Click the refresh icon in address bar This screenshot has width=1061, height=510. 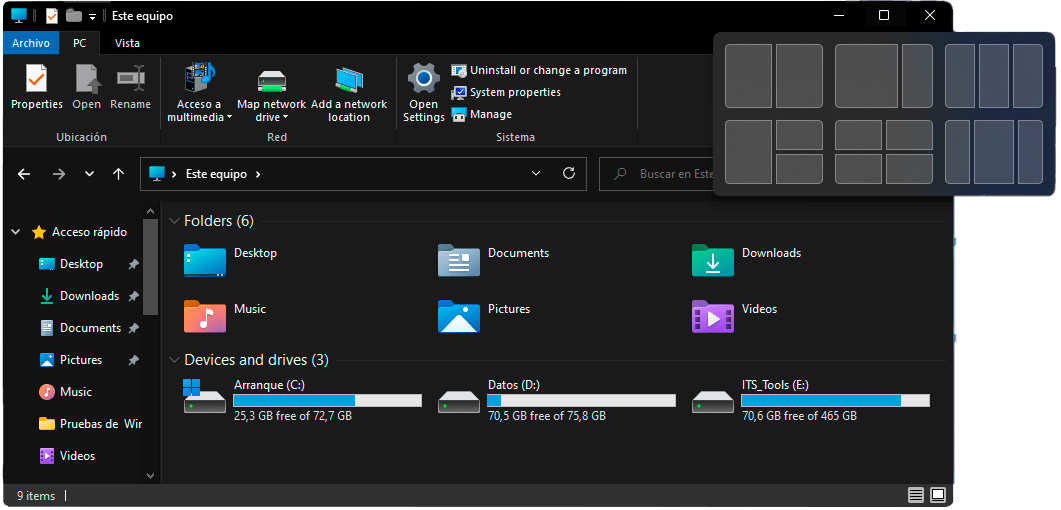tap(569, 173)
